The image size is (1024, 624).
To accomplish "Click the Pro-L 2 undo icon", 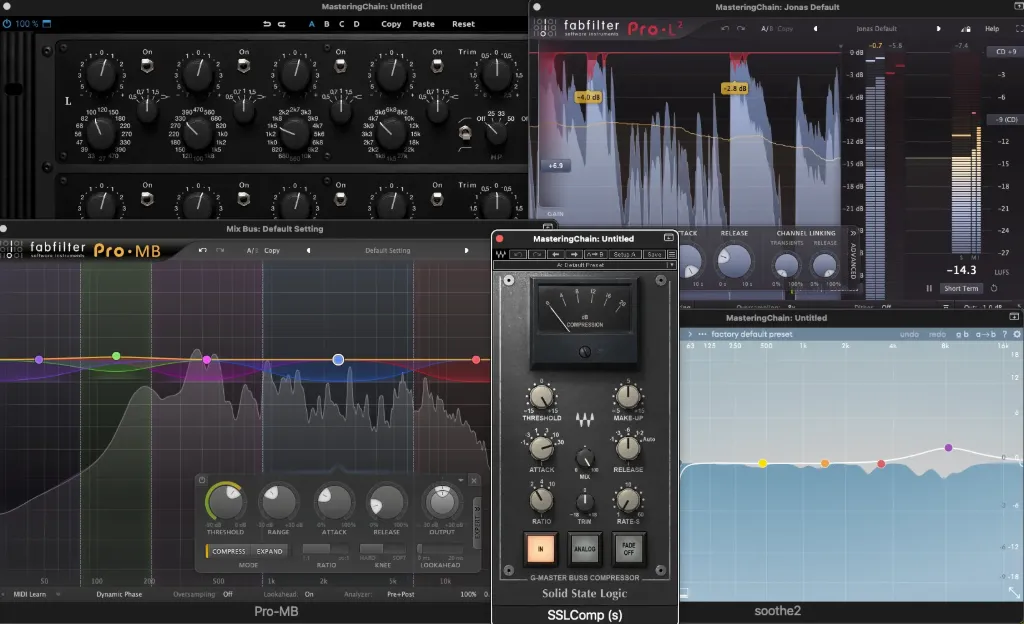I will tap(725, 29).
